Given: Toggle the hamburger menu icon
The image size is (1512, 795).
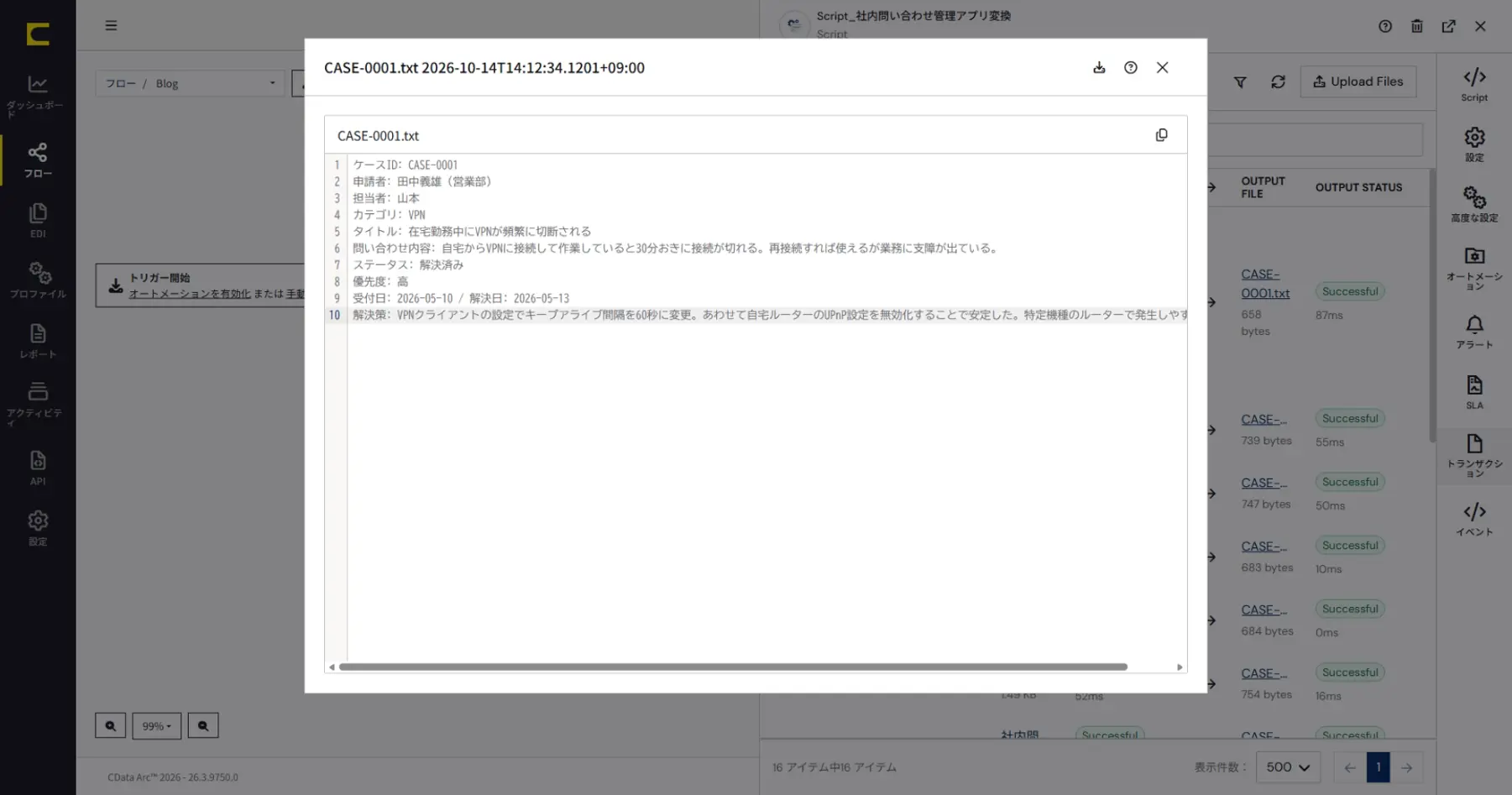Looking at the screenshot, I should (x=111, y=25).
